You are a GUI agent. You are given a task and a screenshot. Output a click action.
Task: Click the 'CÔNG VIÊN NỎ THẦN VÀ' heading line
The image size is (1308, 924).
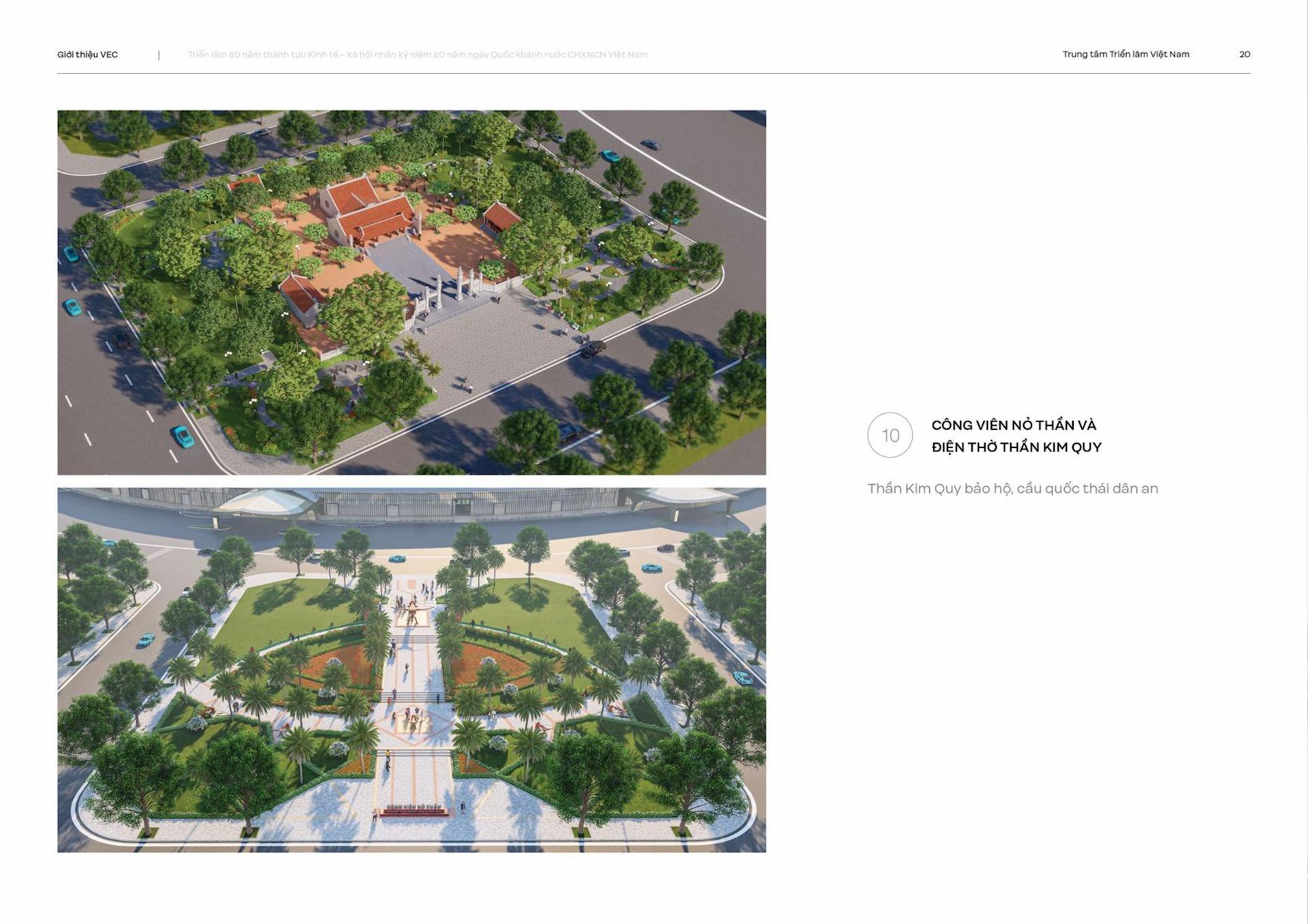1013,425
